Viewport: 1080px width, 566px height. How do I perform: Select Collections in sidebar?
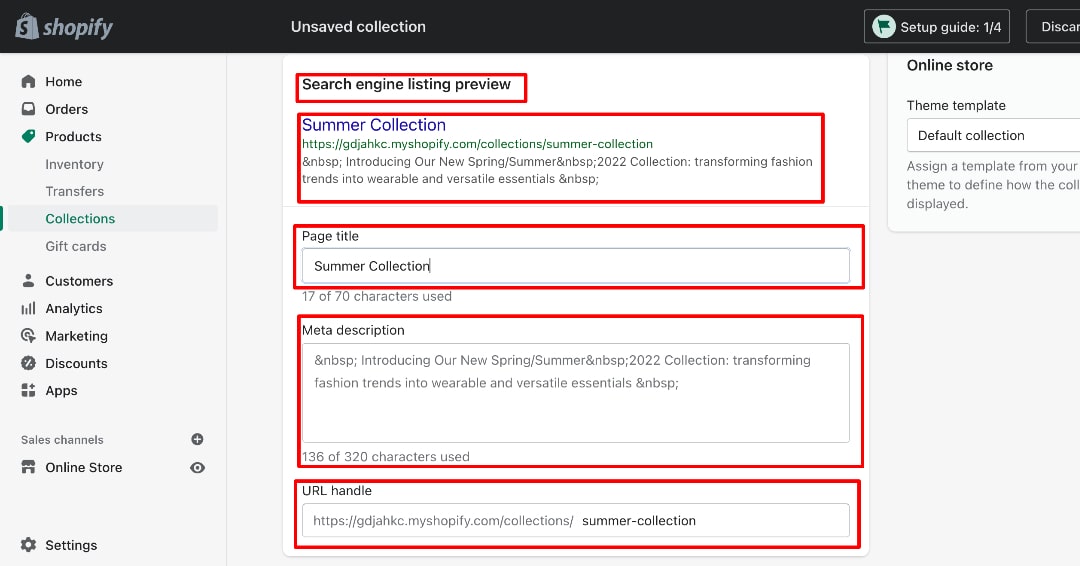80,218
